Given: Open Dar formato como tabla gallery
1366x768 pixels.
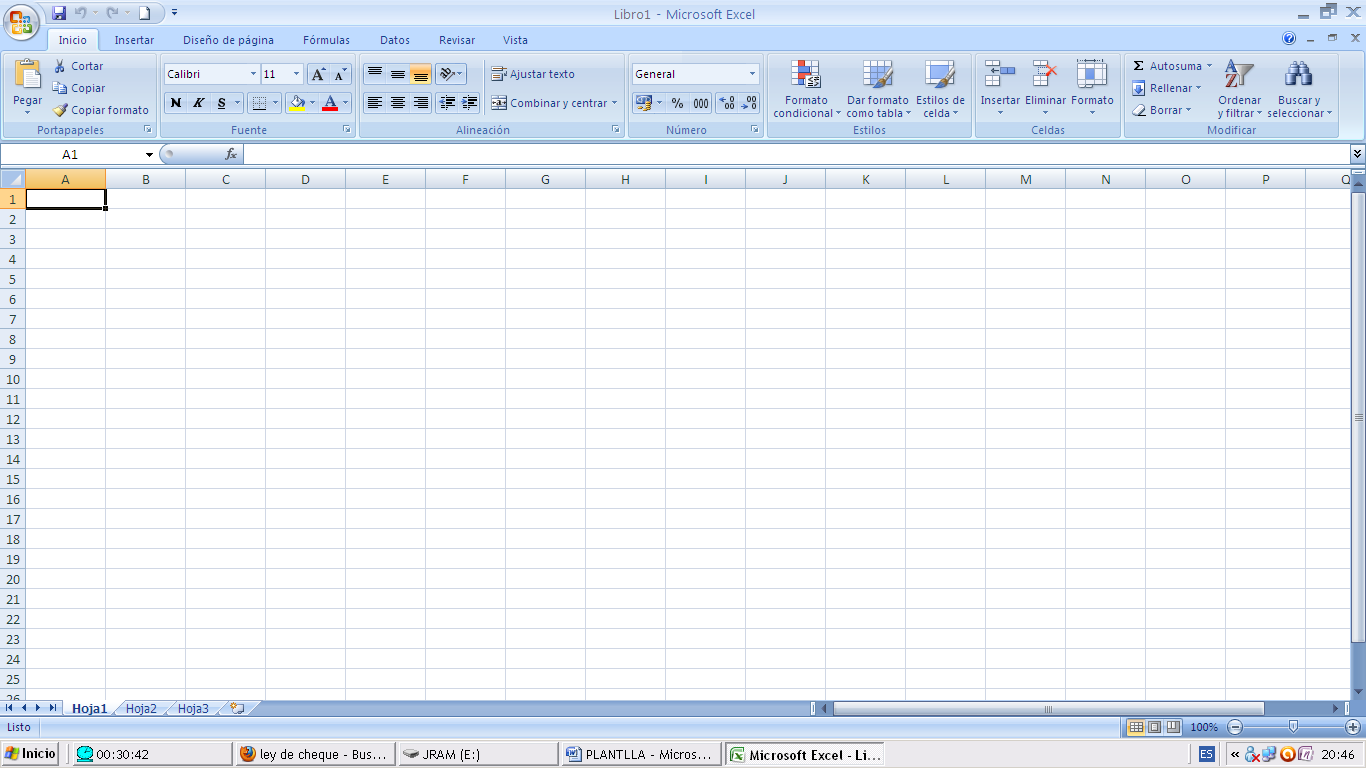Looking at the screenshot, I should click(x=877, y=88).
